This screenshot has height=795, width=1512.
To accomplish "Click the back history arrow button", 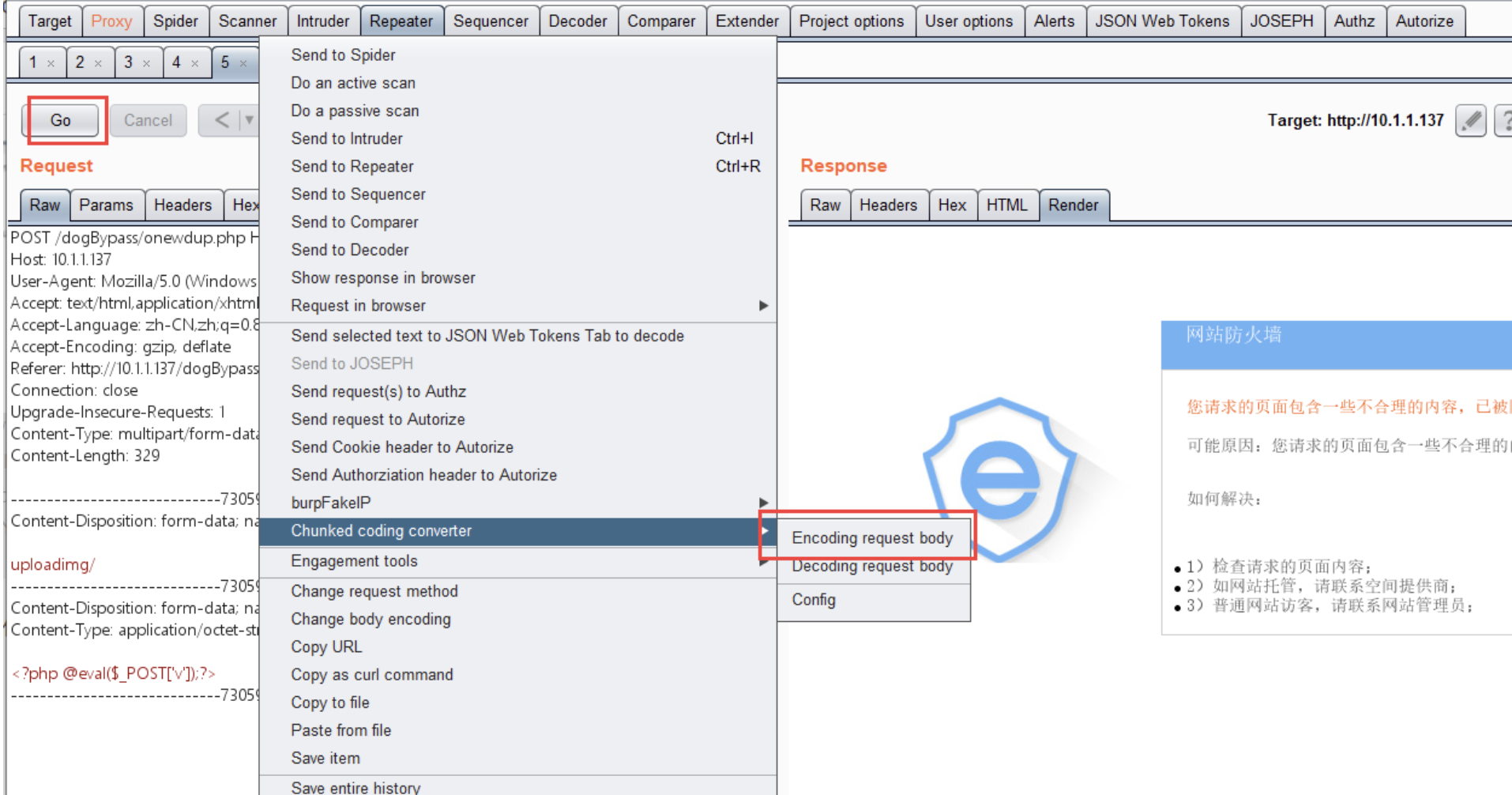I will pos(221,120).
